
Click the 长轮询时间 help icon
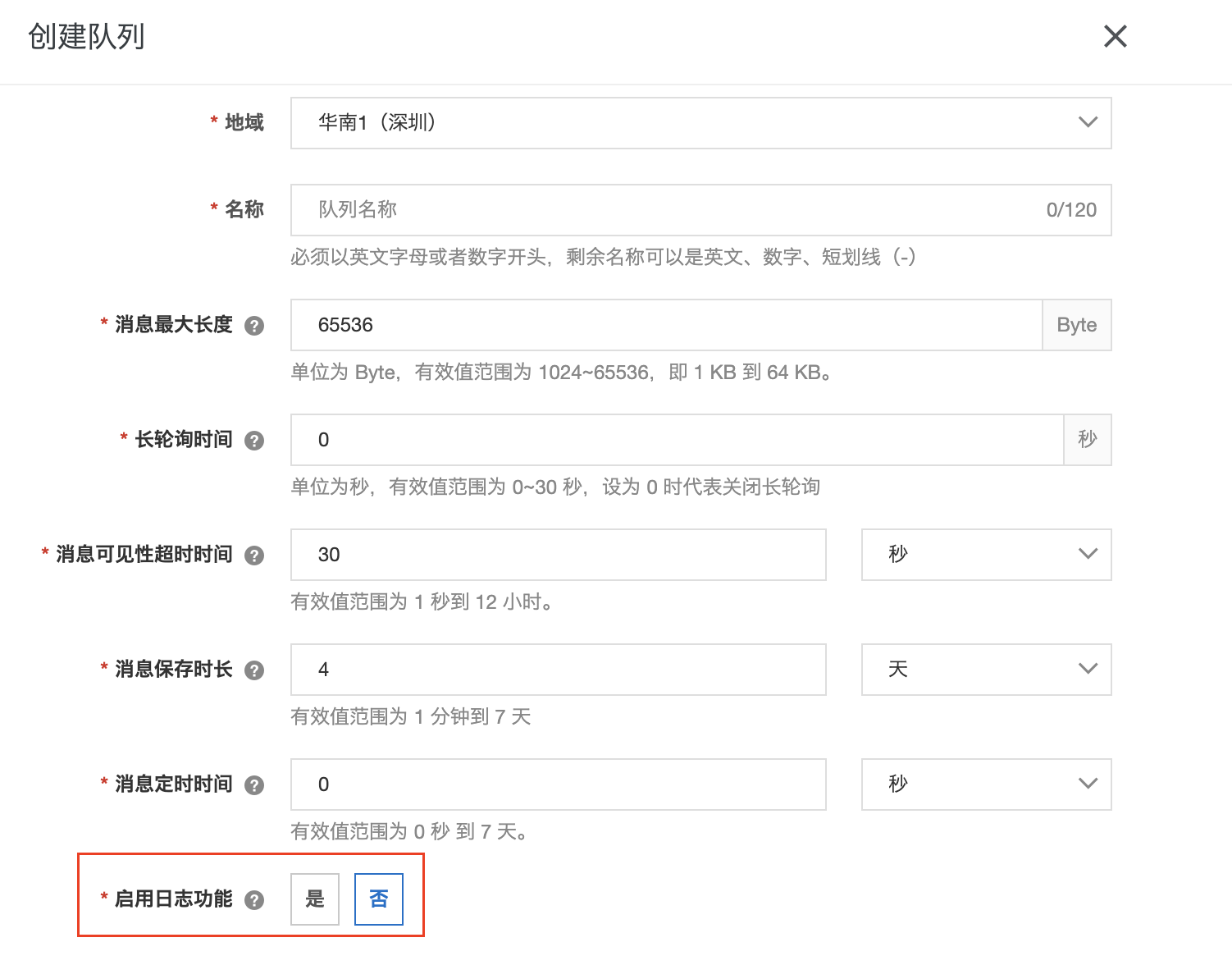tap(254, 440)
